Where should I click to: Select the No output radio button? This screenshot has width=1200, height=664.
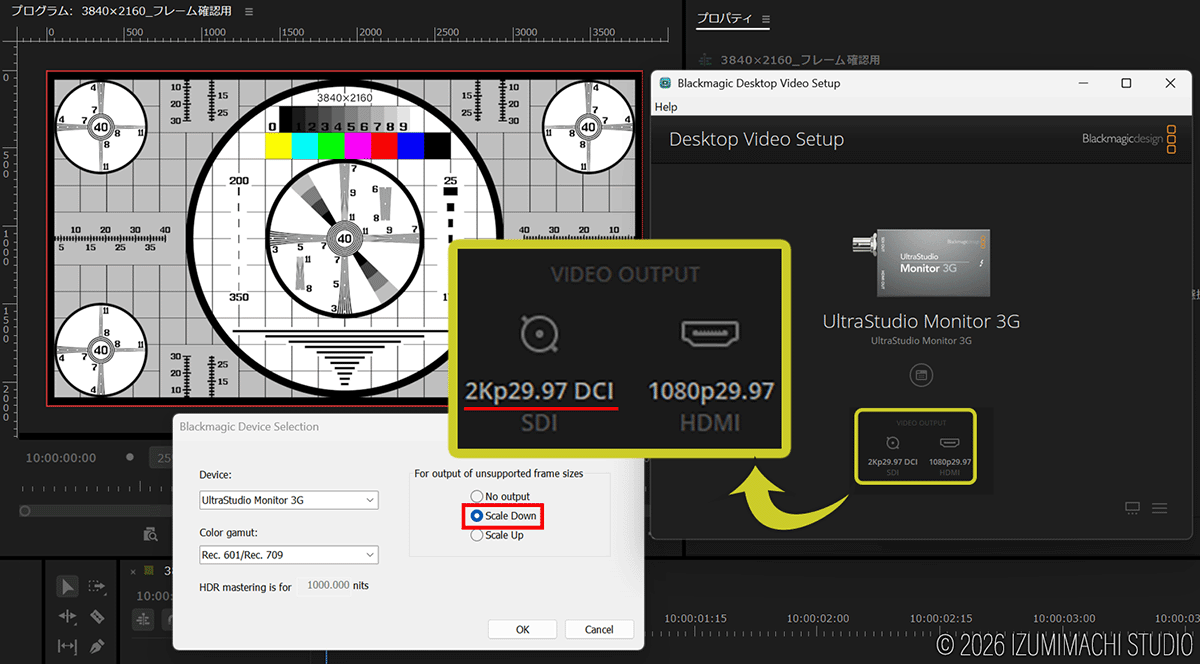[x=477, y=496]
